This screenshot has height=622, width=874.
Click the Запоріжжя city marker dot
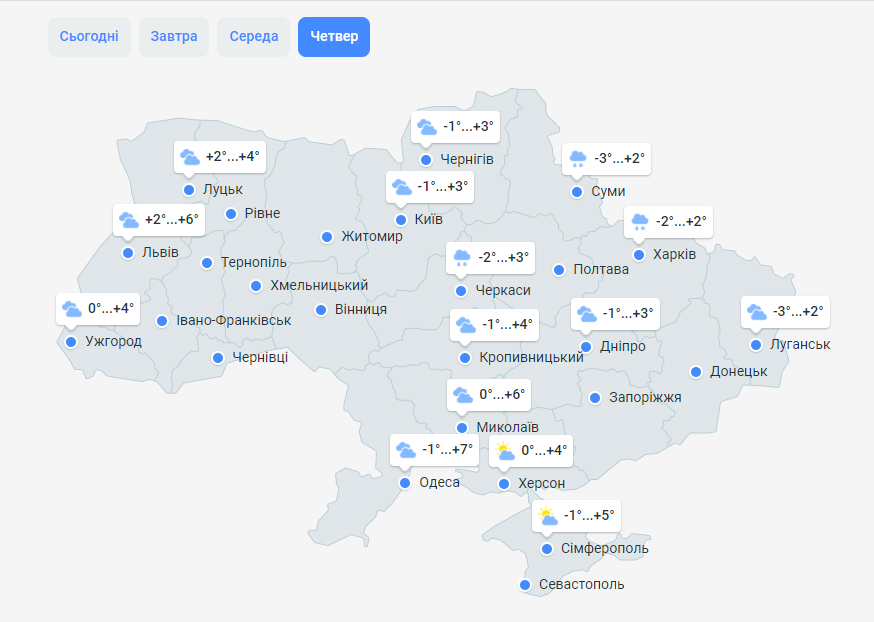point(595,398)
